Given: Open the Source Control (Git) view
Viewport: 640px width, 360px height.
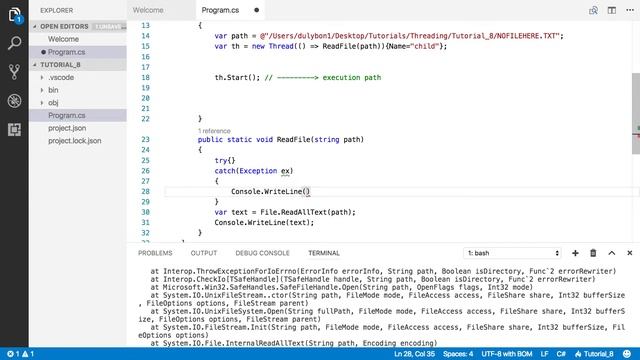Looking at the screenshot, I should 14,72.
